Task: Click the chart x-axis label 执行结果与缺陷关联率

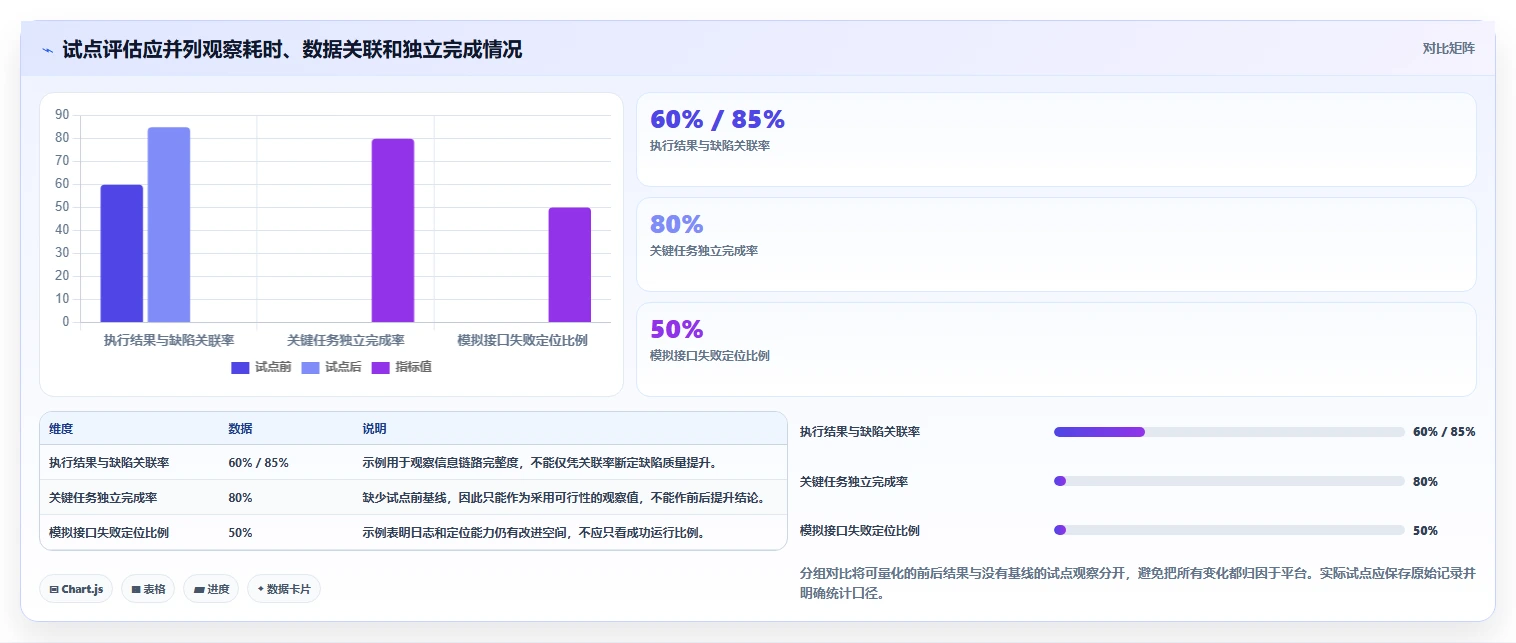Action: coord(169,340)
